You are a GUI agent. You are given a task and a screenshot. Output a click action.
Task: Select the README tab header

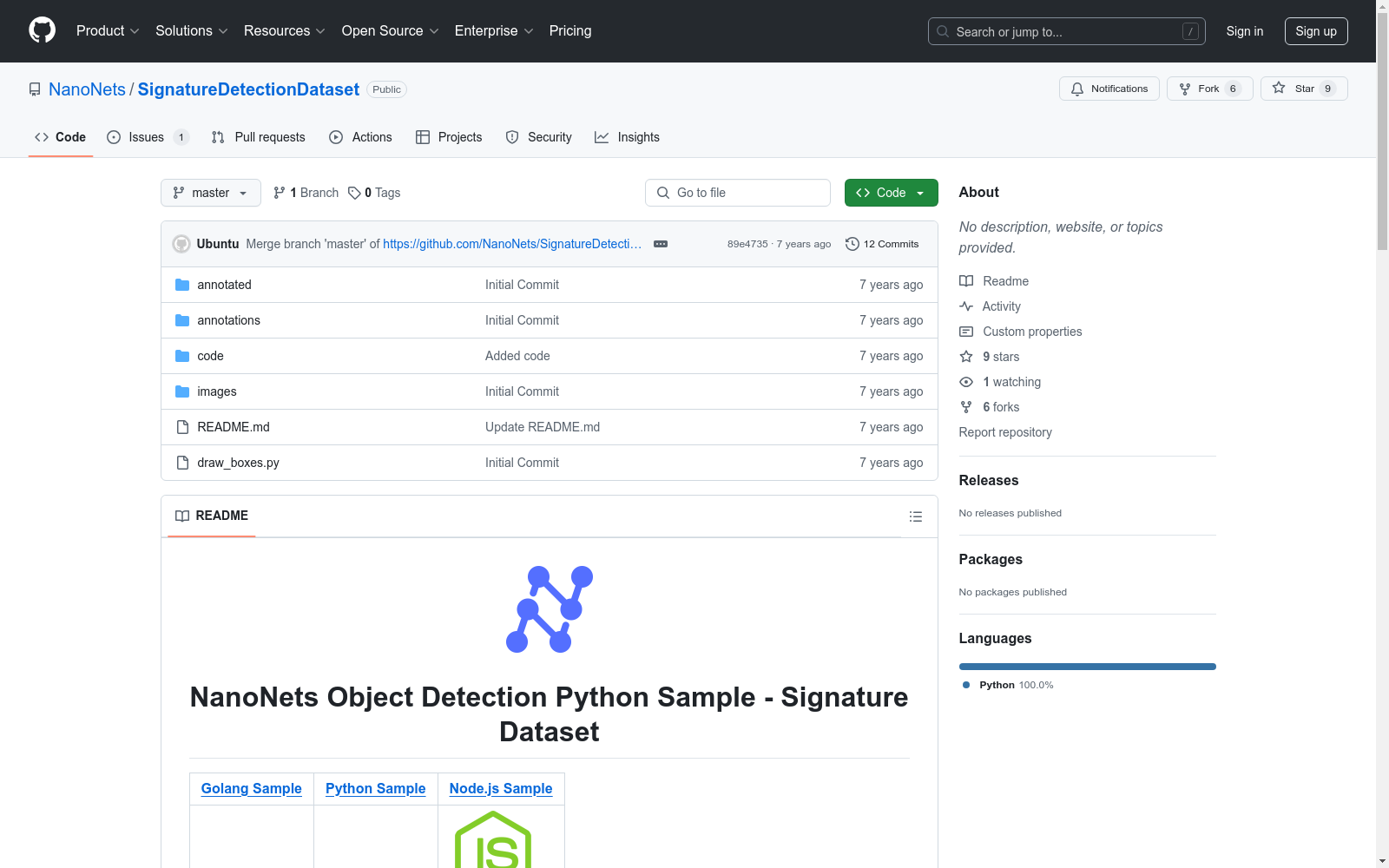coord(212,516)
